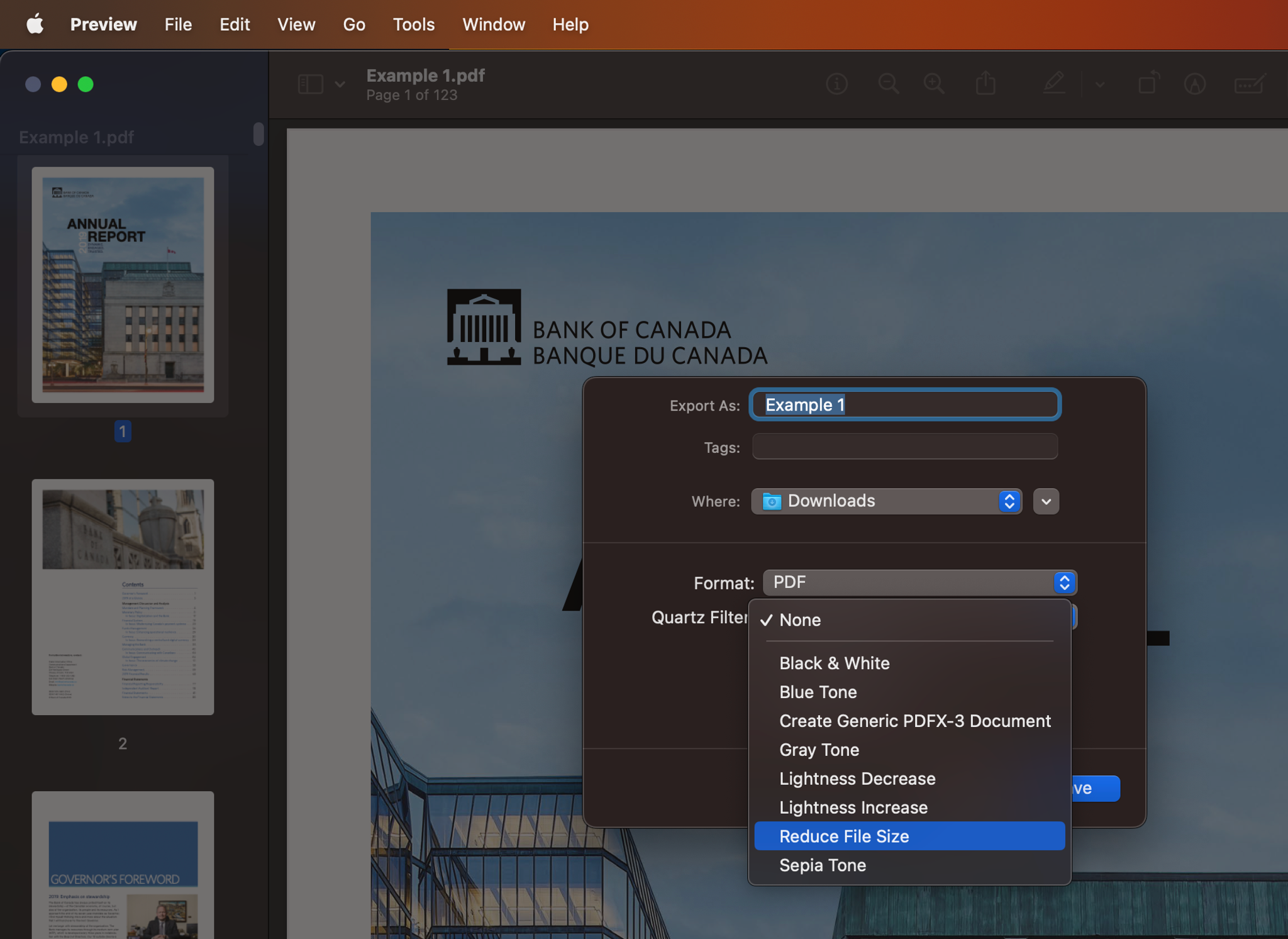The image size is (1288, 939).
Task: Open the Edit menu
Action: 235,25
